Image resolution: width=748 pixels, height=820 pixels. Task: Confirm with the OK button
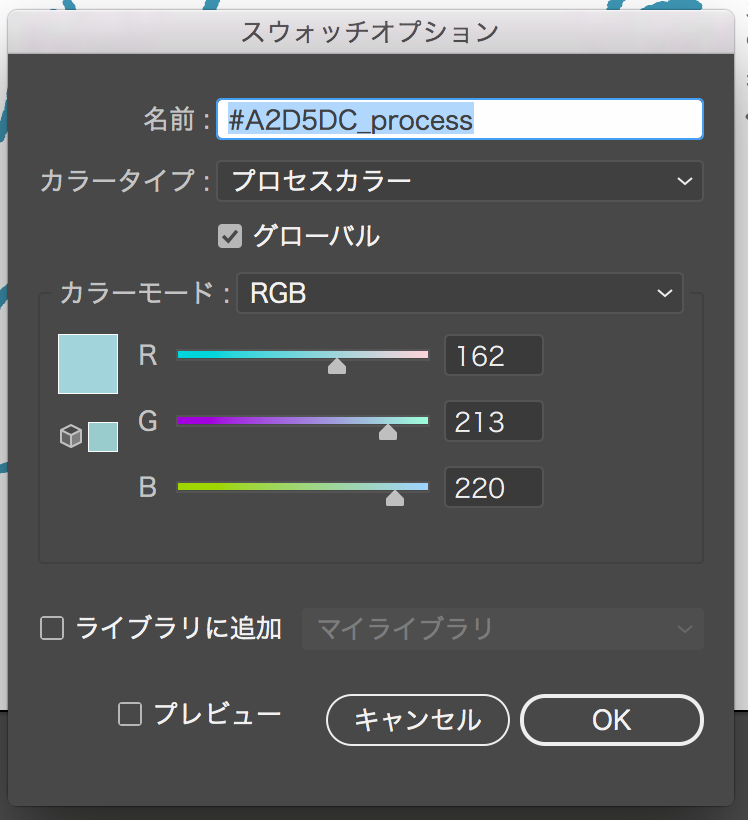pos(611,720)
